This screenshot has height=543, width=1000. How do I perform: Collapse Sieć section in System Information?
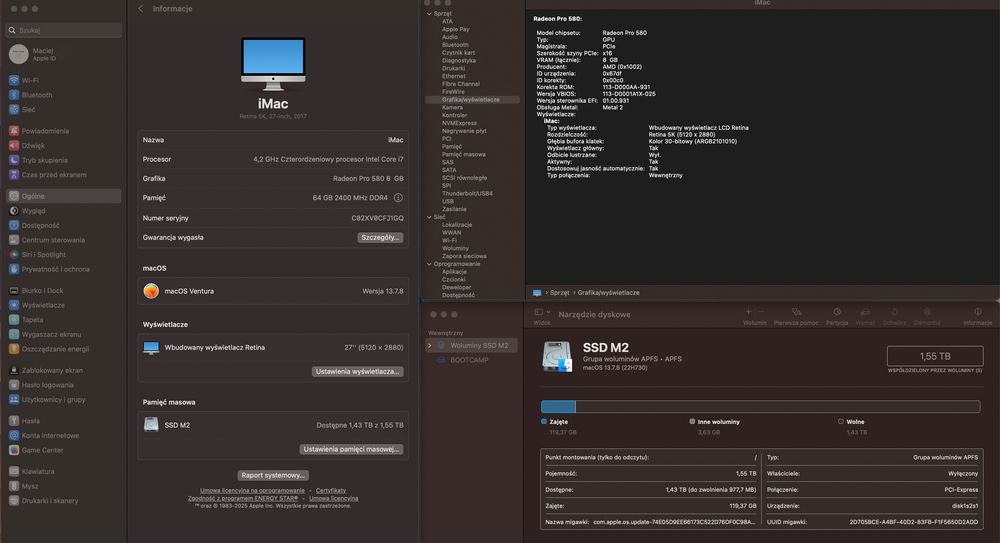click(x=429, y=217)
